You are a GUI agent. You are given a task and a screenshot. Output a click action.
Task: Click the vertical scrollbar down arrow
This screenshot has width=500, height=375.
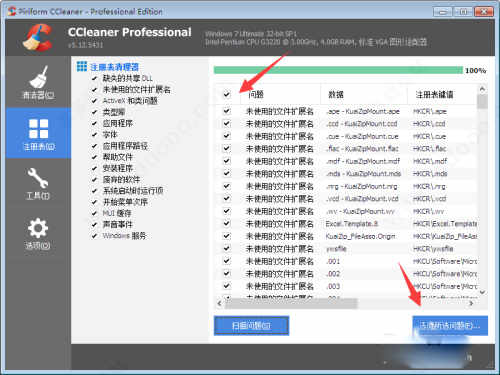pyautogui.click(x=482, y=292)
